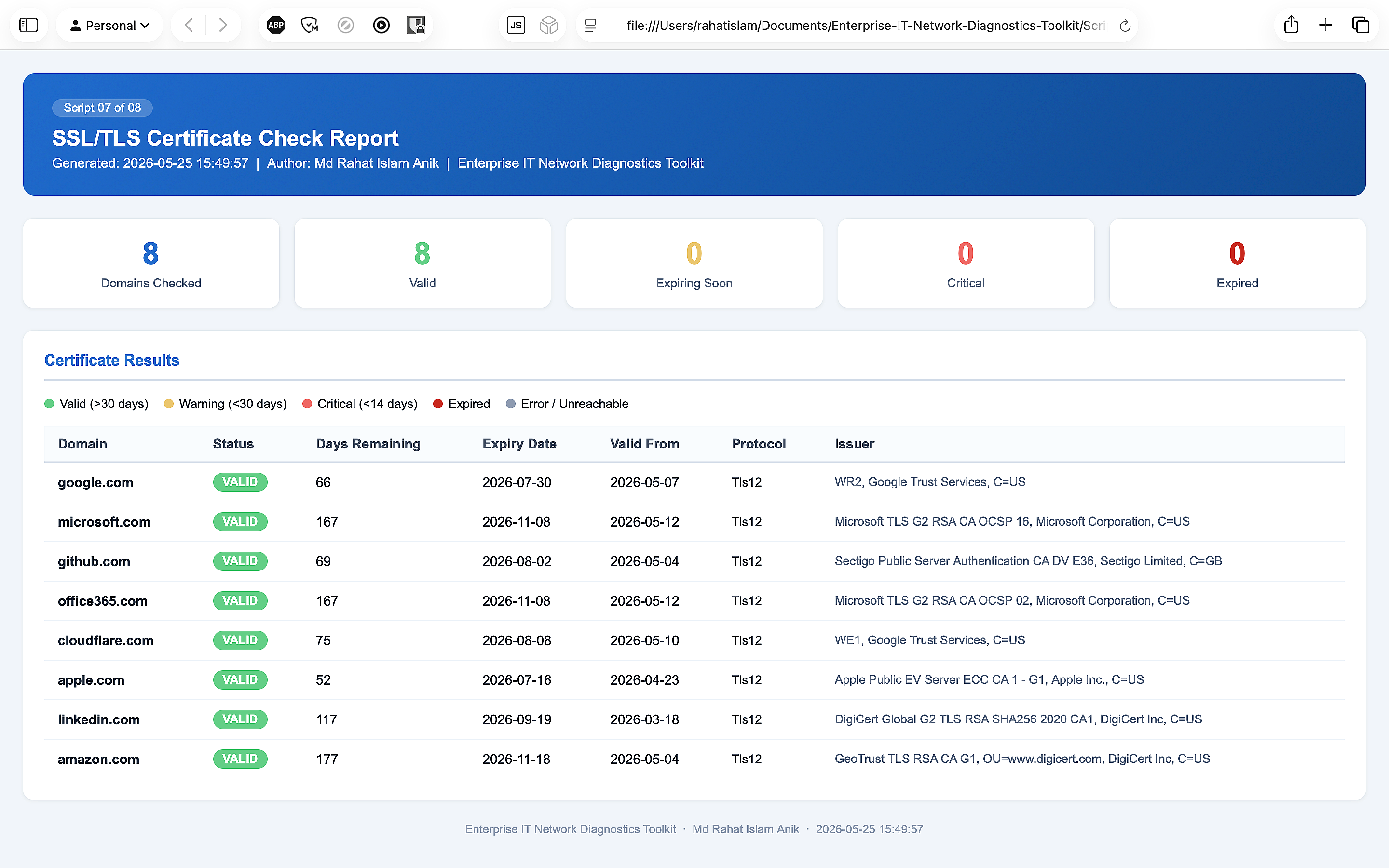Viewport: 1389px width, 868px height.
Task: Open a new tab
Action: (x=1326, y=25)
